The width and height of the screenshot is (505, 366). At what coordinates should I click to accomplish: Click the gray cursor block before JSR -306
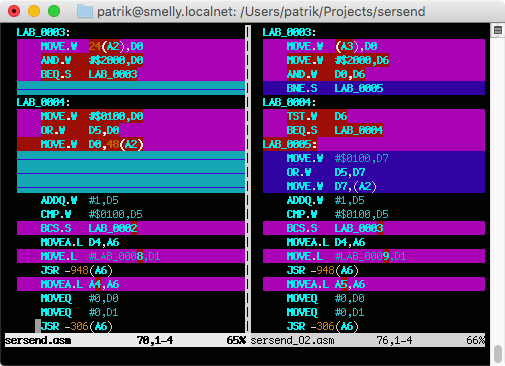click(38, 326)
